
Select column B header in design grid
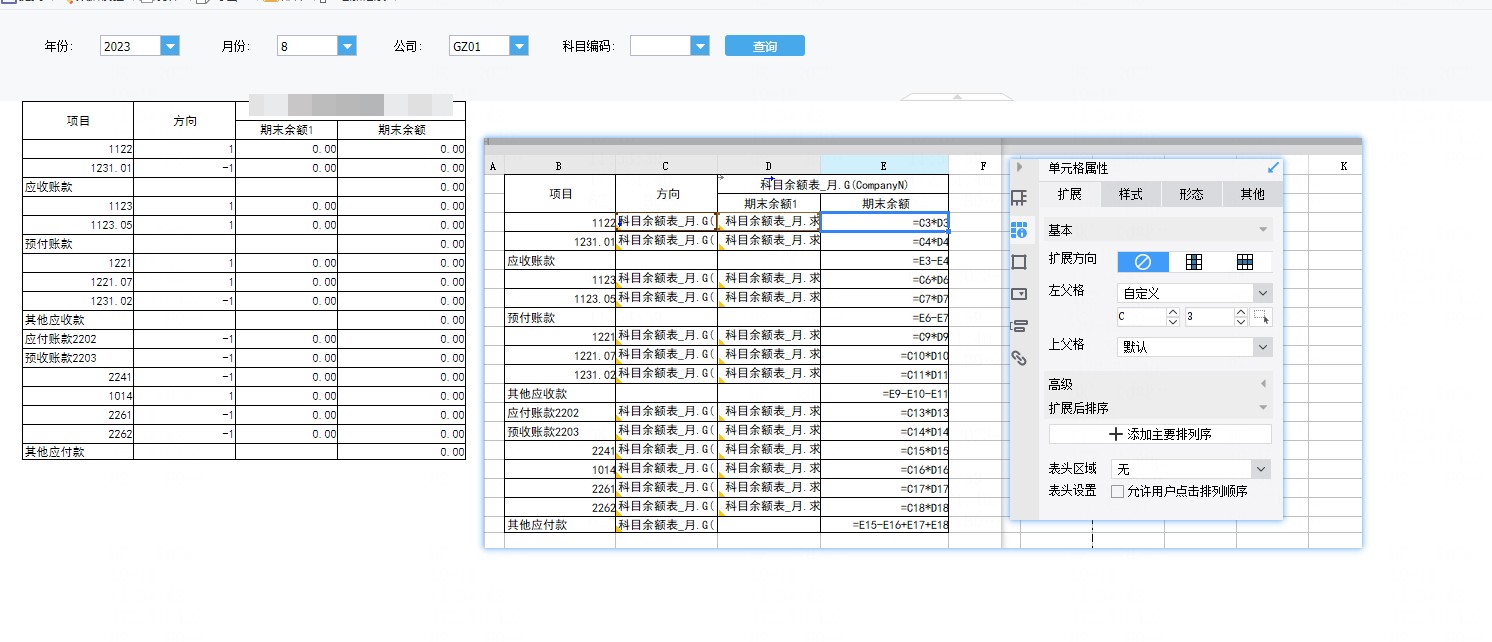(x=559, y=166)
